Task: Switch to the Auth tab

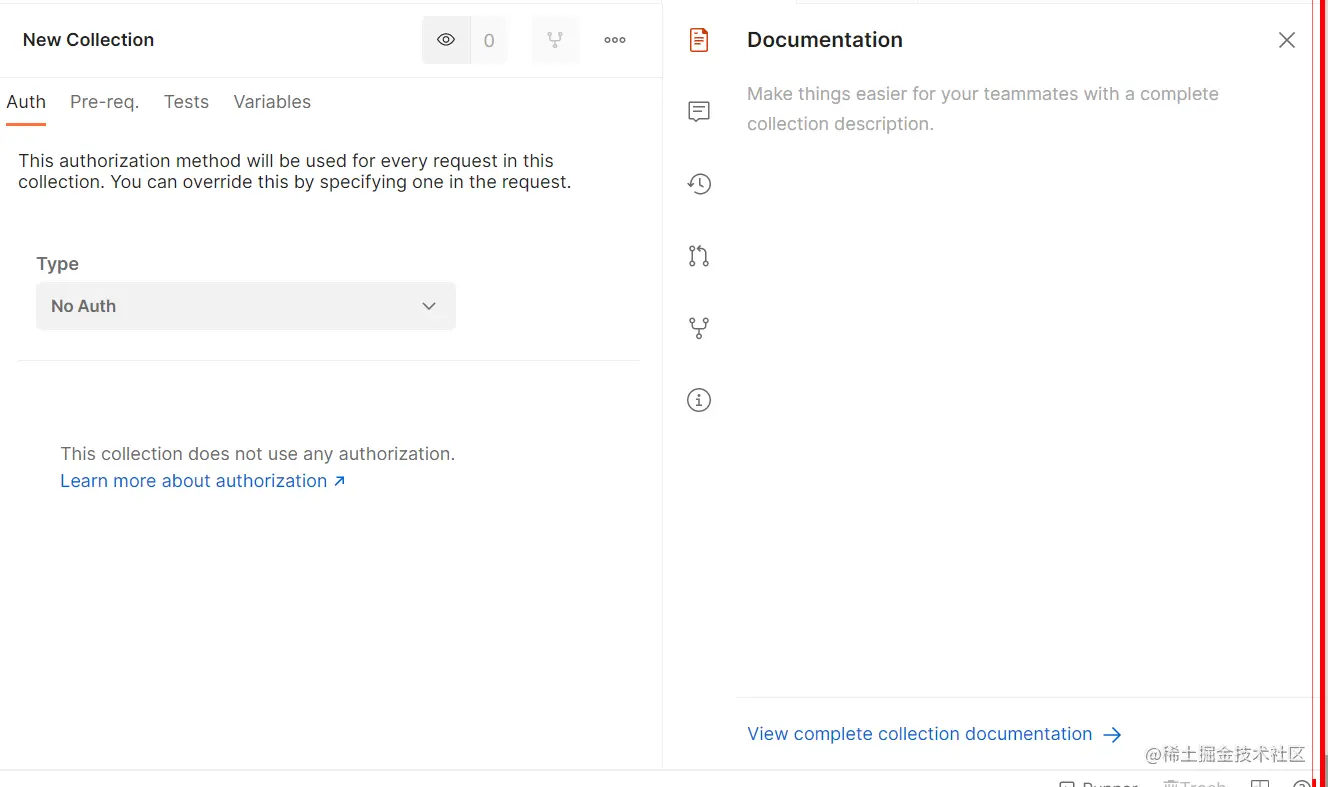Action: pyautogui.click(x=26, y=102)
